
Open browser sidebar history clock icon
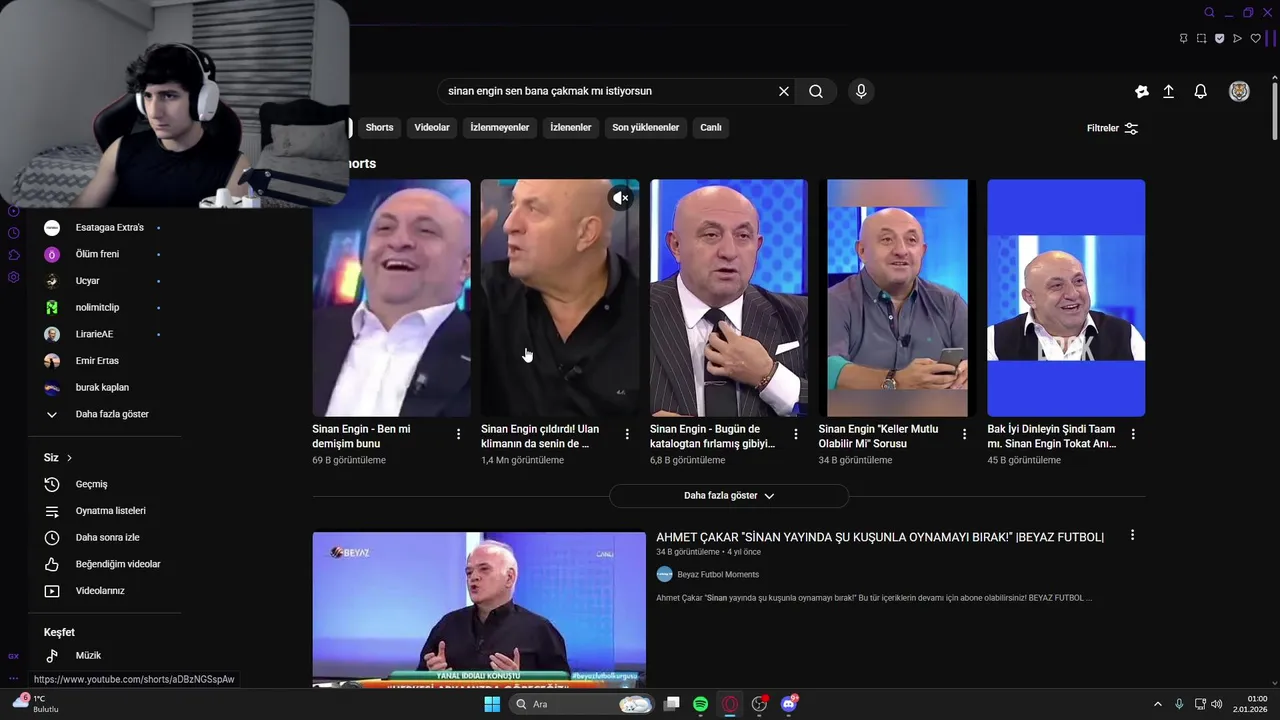pos(14,233)
